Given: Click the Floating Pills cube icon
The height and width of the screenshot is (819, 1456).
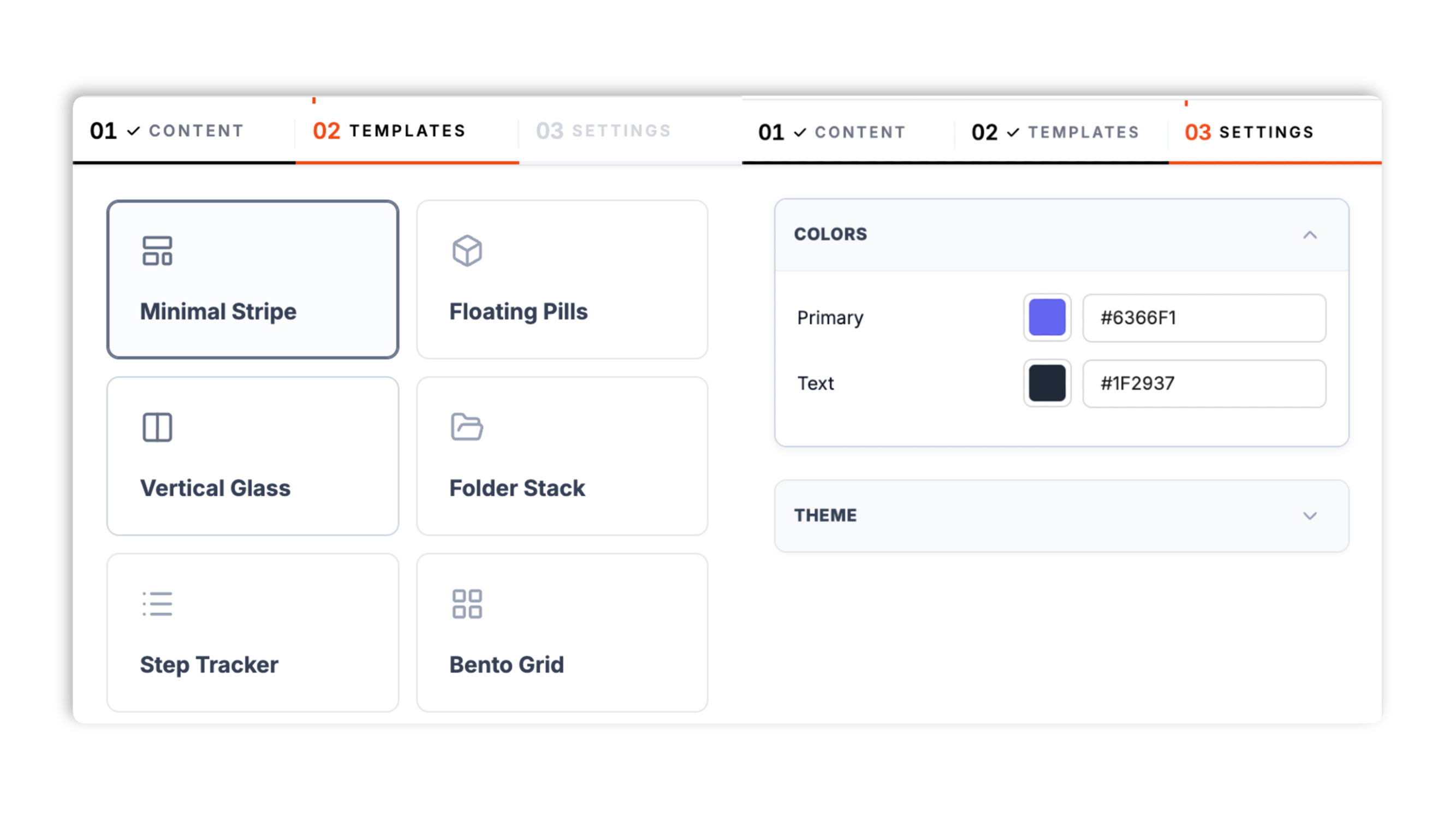Looking at the screenshot, I should click(467, 251).
